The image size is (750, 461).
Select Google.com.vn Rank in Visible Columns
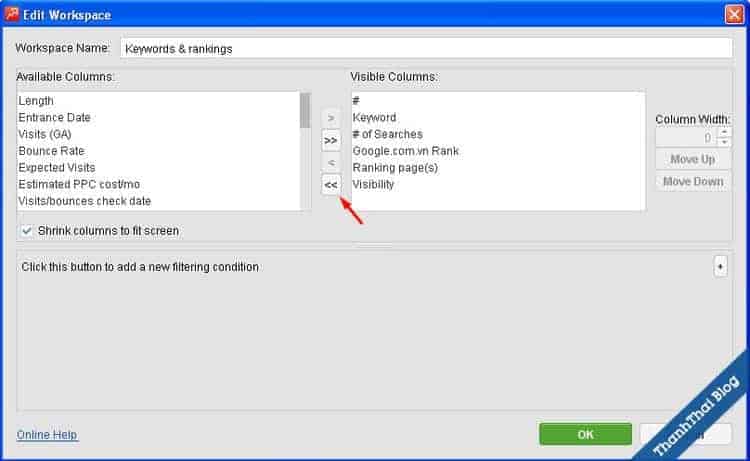(x=405, y=151)
